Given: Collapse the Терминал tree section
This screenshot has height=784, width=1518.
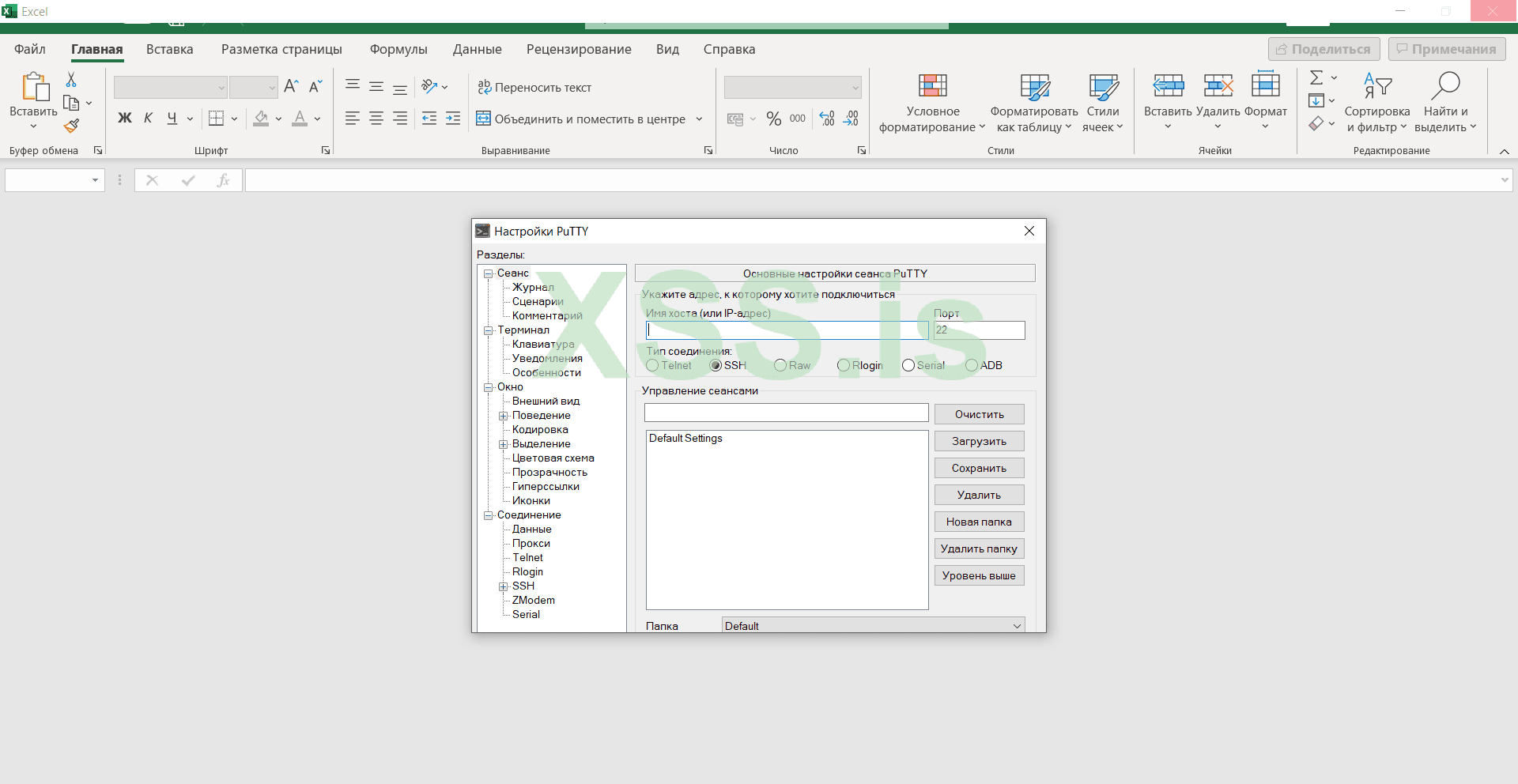Looking at the screenshot, I should (489, 330).
